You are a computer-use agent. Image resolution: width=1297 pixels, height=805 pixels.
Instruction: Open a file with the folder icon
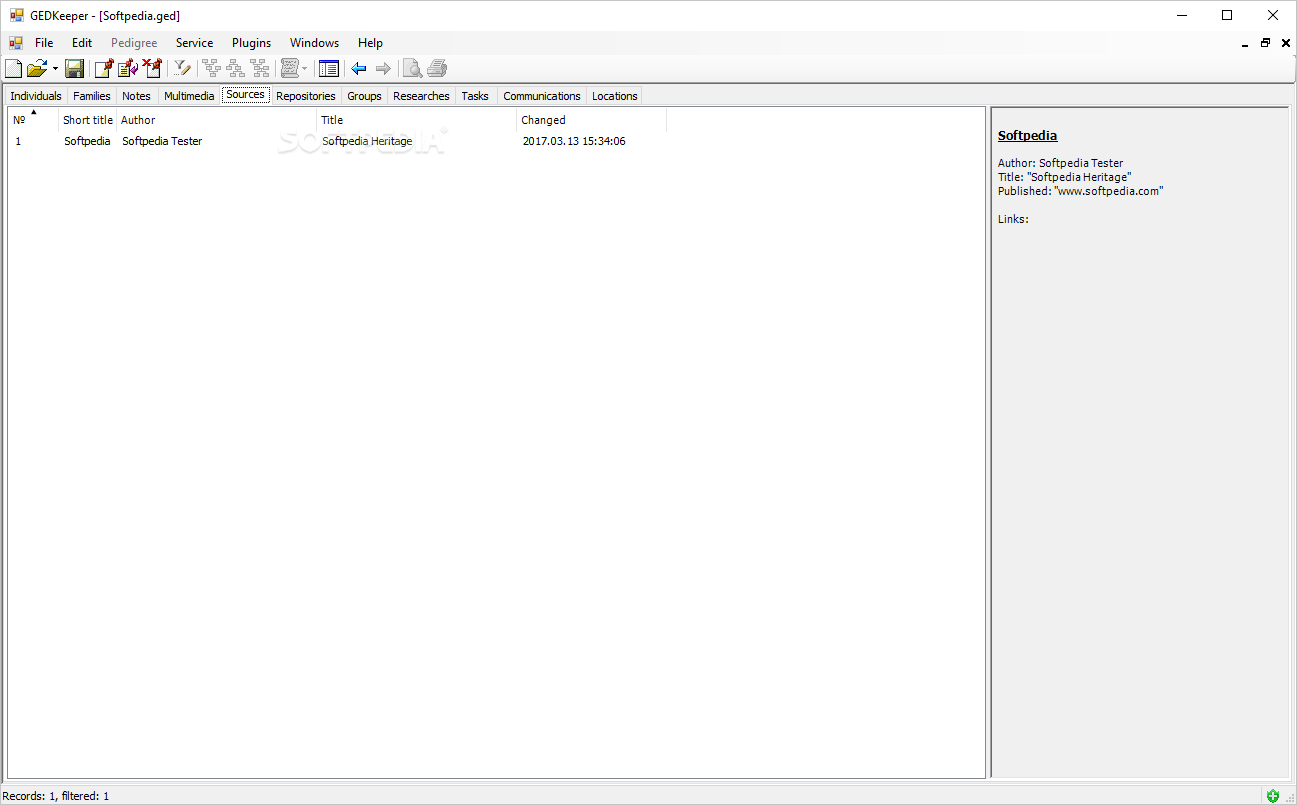click(37, 69)
